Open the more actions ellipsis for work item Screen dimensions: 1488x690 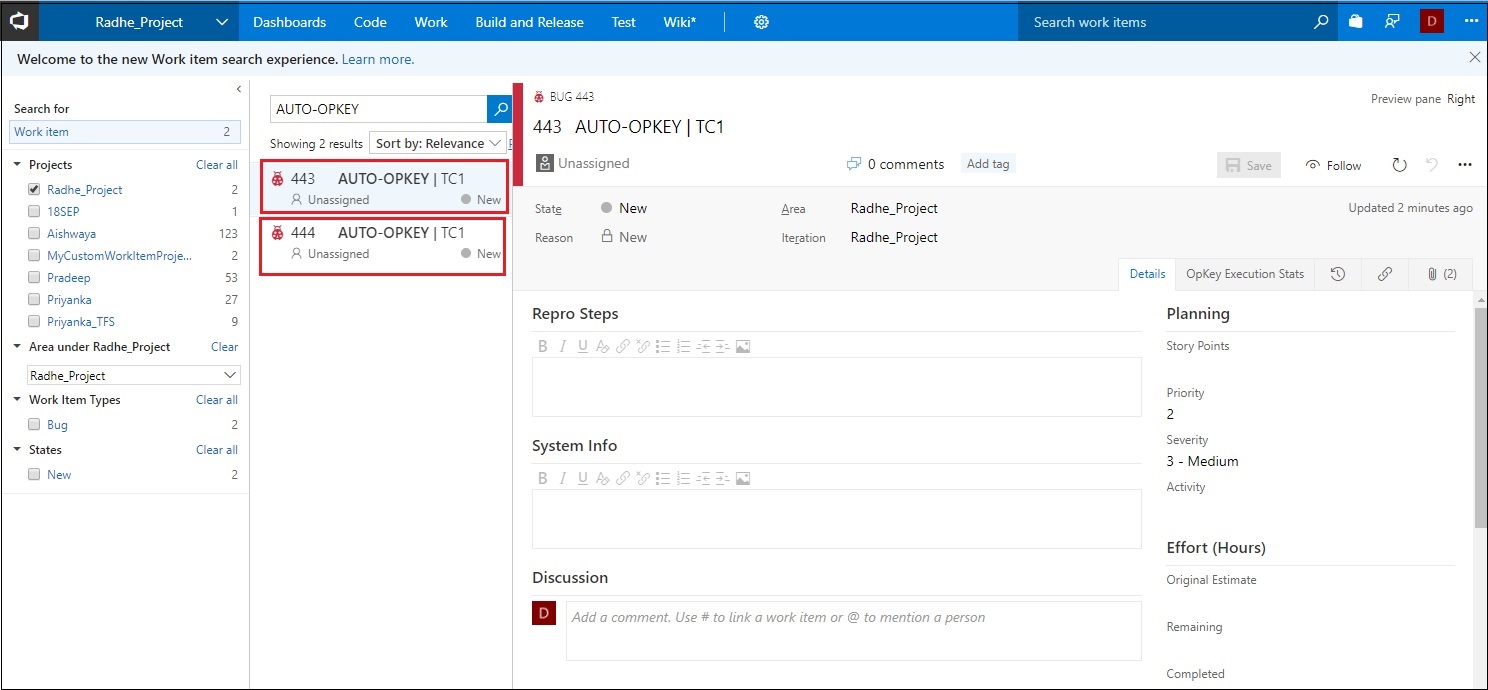click(x=1465, y=165)
